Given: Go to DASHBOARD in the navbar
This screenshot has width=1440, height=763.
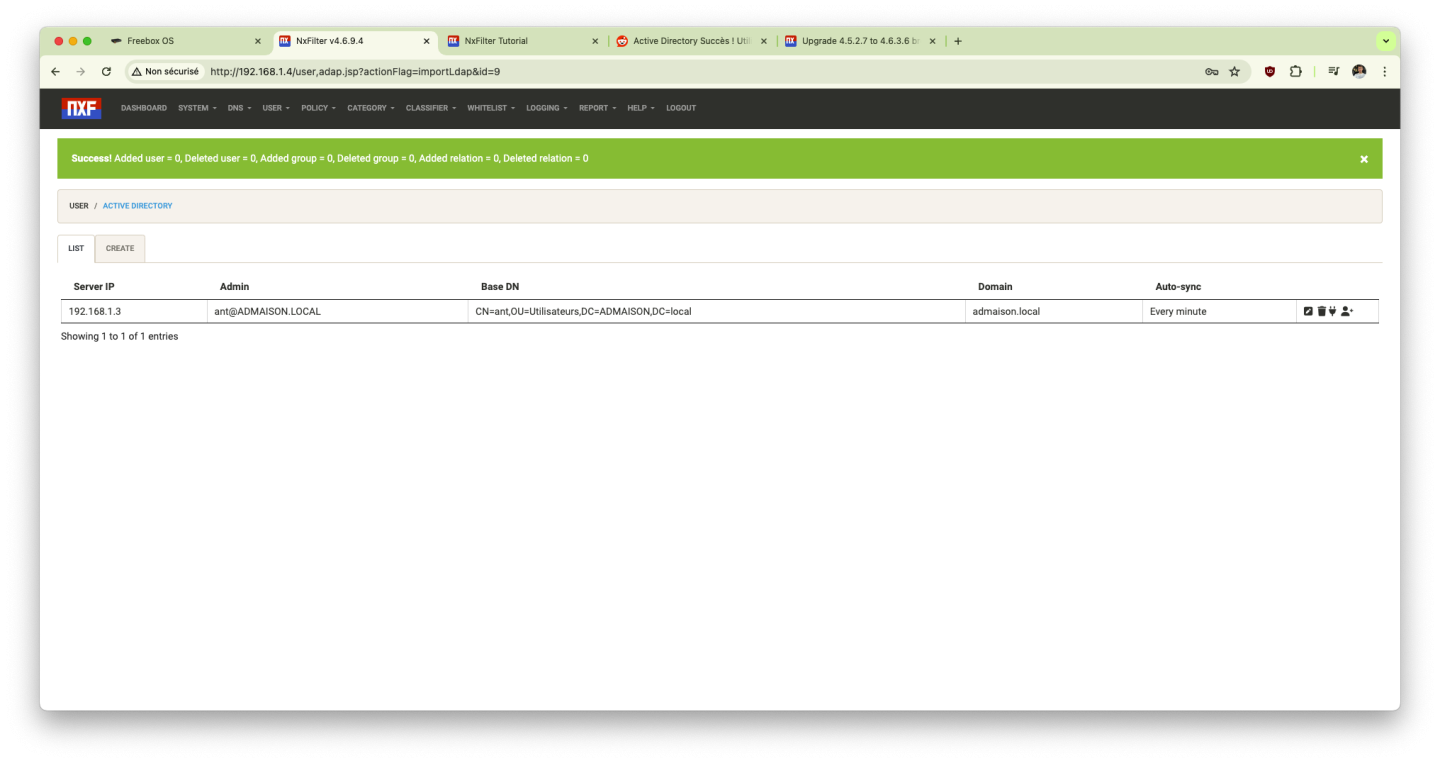Looking at the screenshot, I should (x=144, y=108).
